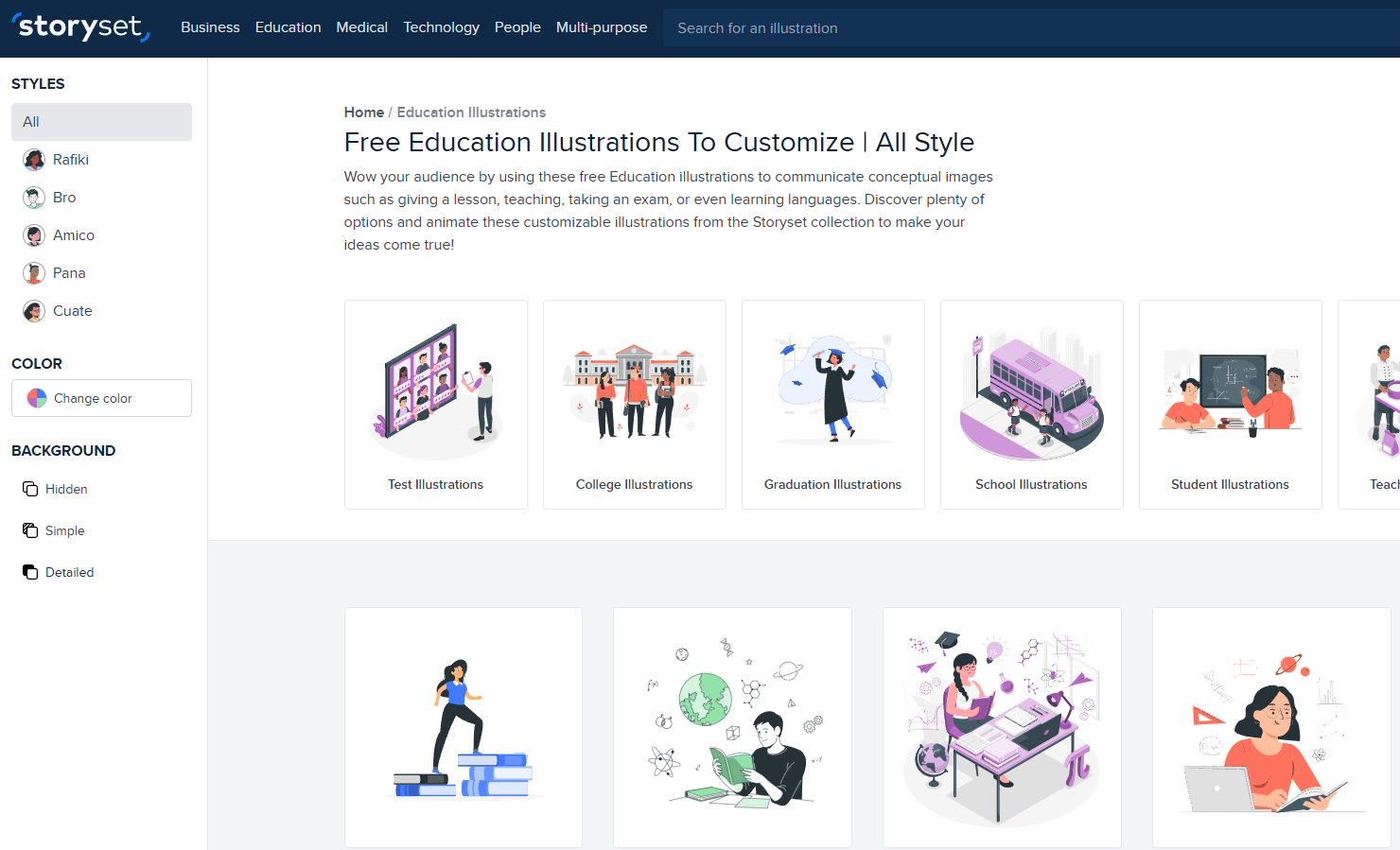Focus the illustration search field

[x=1031, y=28]
